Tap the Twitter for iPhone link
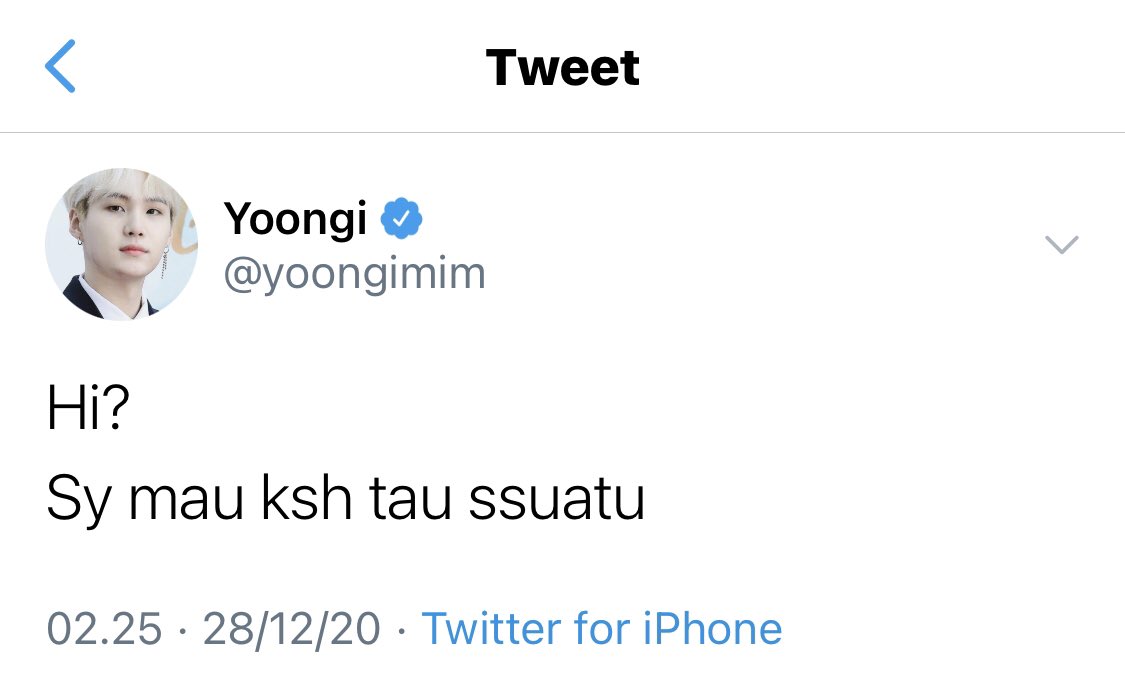This screenshot has height=684, width=1125. coord(601,629)
